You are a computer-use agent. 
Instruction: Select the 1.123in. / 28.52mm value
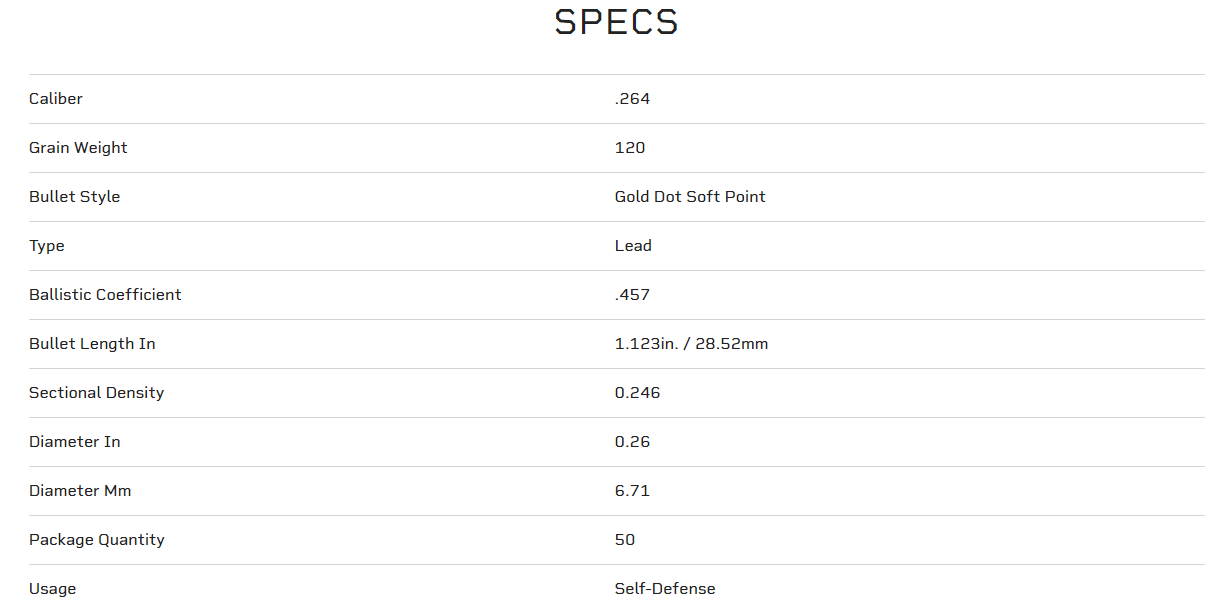click(x=691, y=344)
